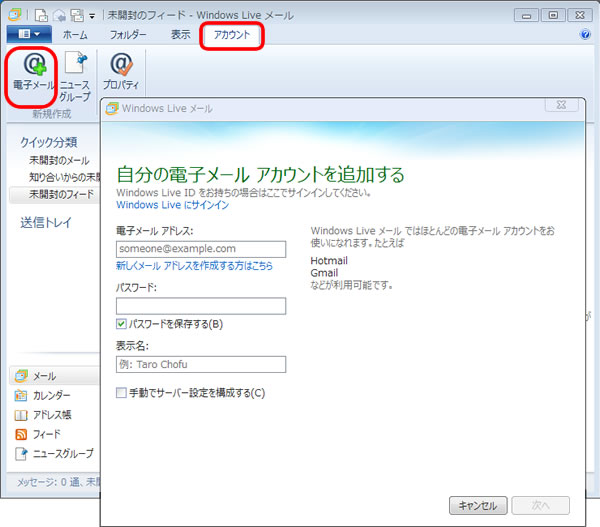Select 知り合いからの未開封 quick view
Viewport: 600px width, 527px height.
pos(64,177)
